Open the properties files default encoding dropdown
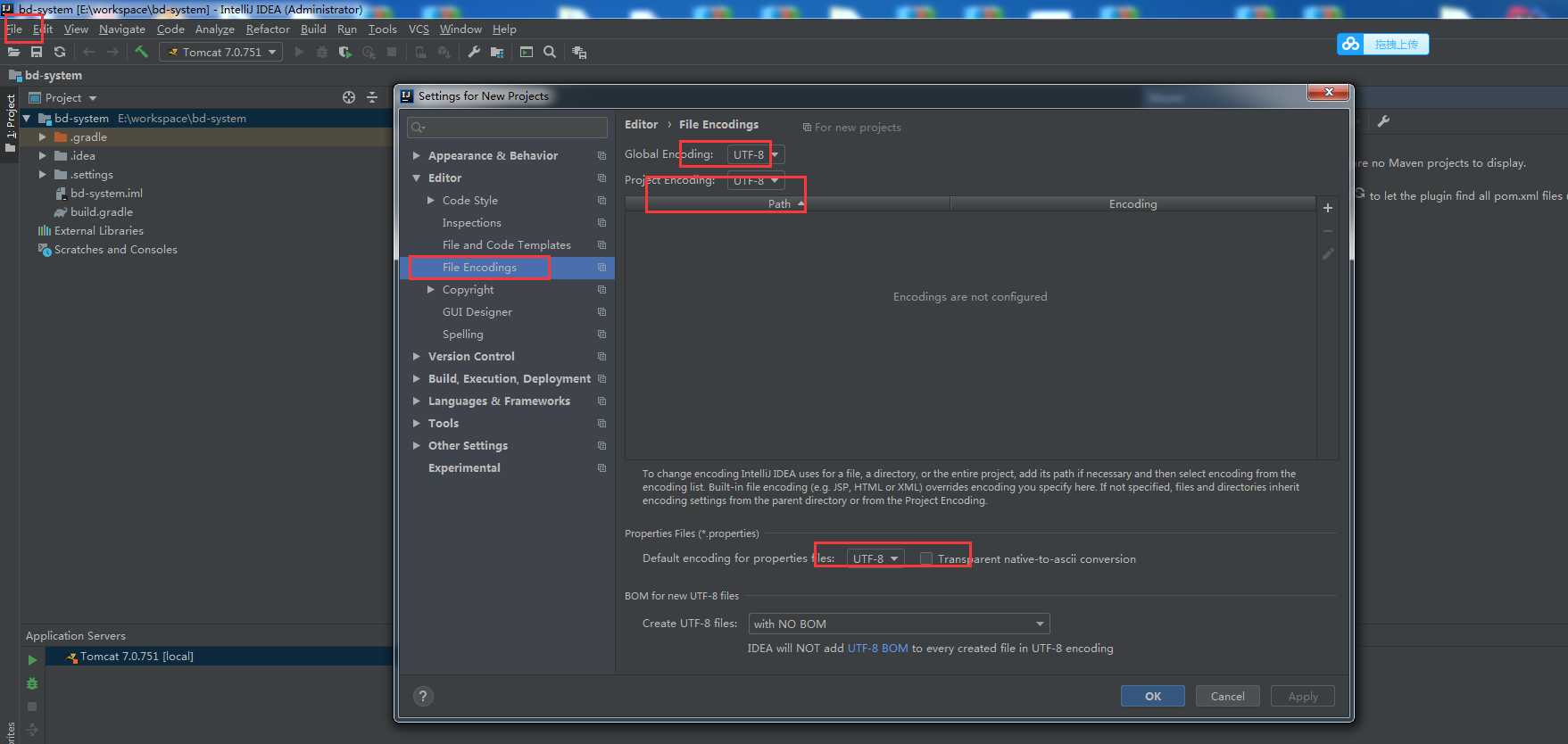Viewport: 1568px width, 744px height. tap(875, 558)
